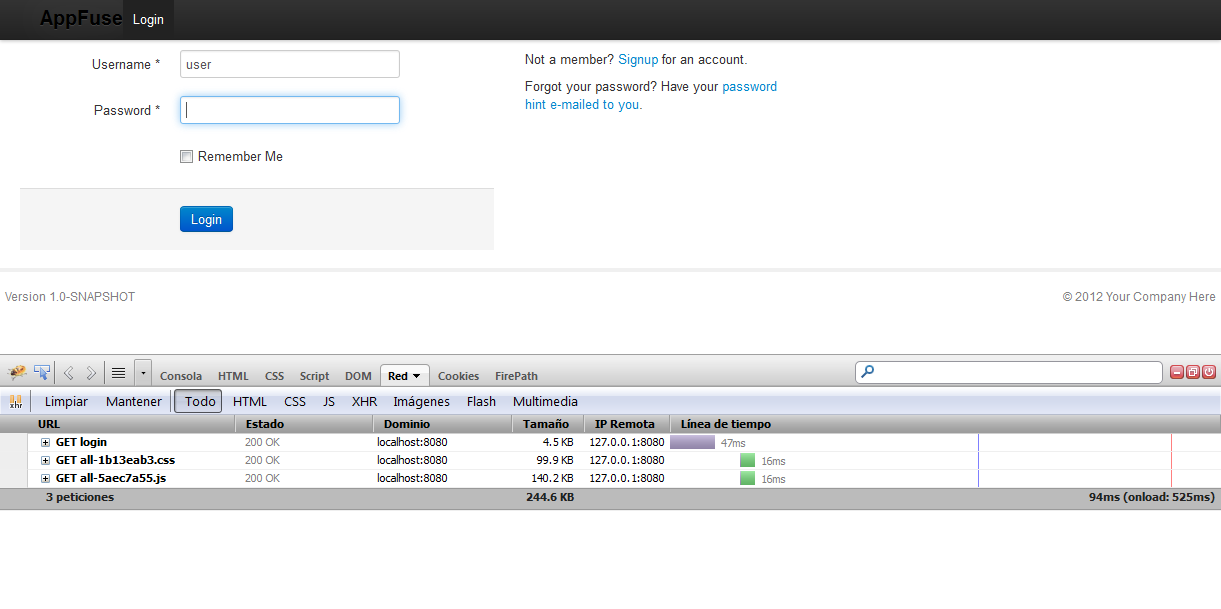Open the small dropdown arrow beside panel list
This screenshot has height=609, width=1221.
[x=143, y=372]
